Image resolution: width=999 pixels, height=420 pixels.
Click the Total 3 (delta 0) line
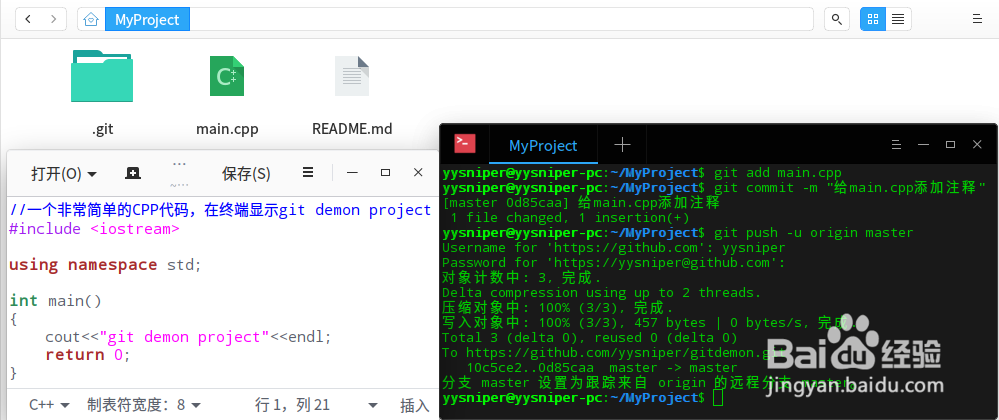[x=589, y=338]
